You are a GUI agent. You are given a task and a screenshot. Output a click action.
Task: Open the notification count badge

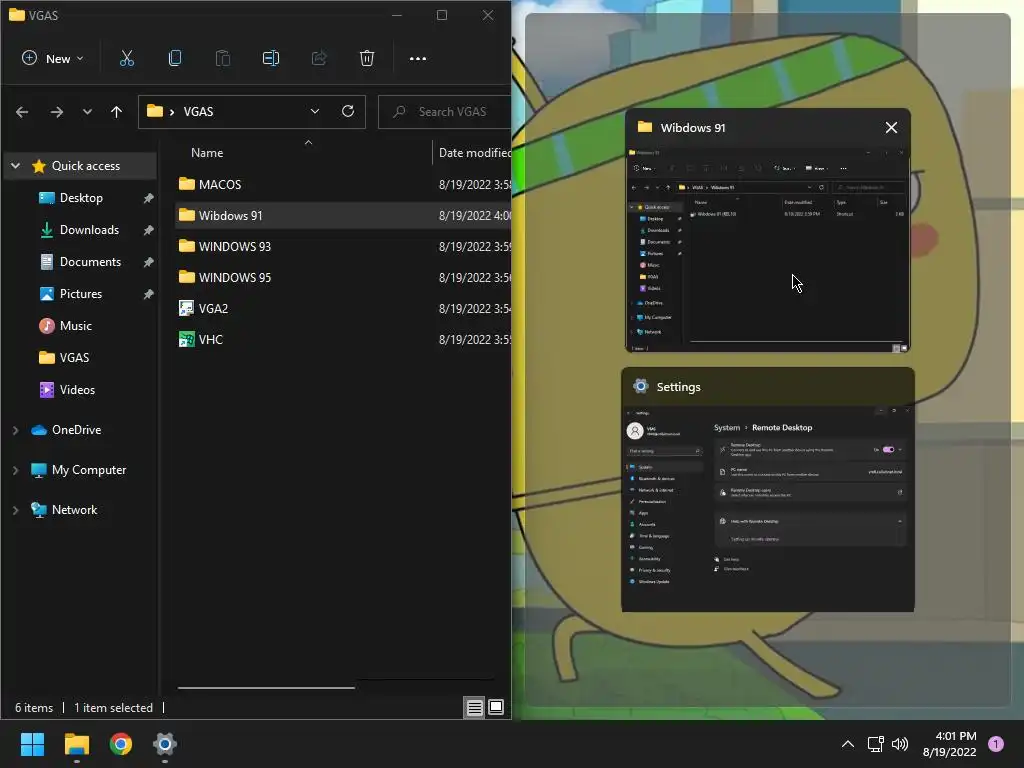click(x=996, y=744)
